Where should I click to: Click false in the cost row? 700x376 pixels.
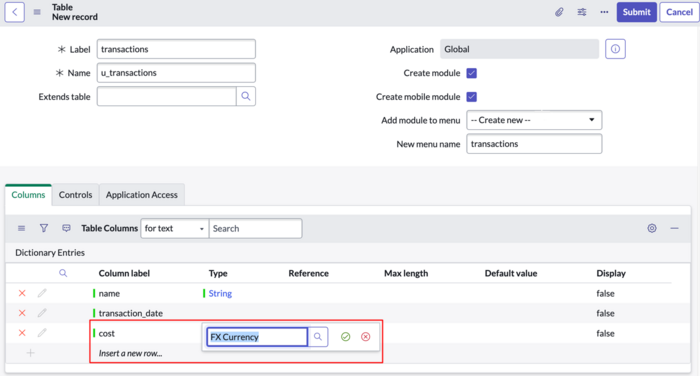(x=605, y=333)
